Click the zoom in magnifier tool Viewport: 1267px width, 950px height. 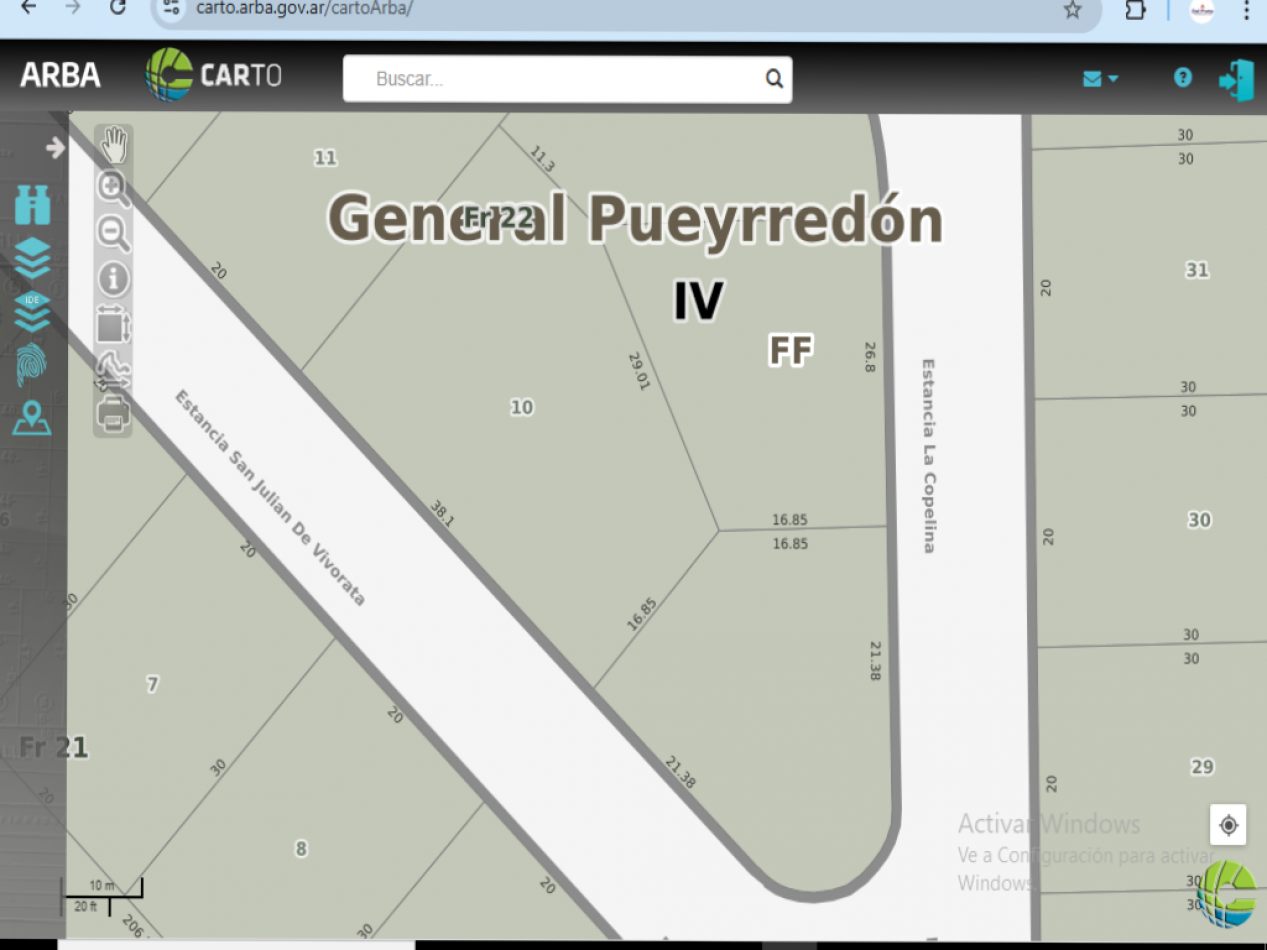(113, 188)
